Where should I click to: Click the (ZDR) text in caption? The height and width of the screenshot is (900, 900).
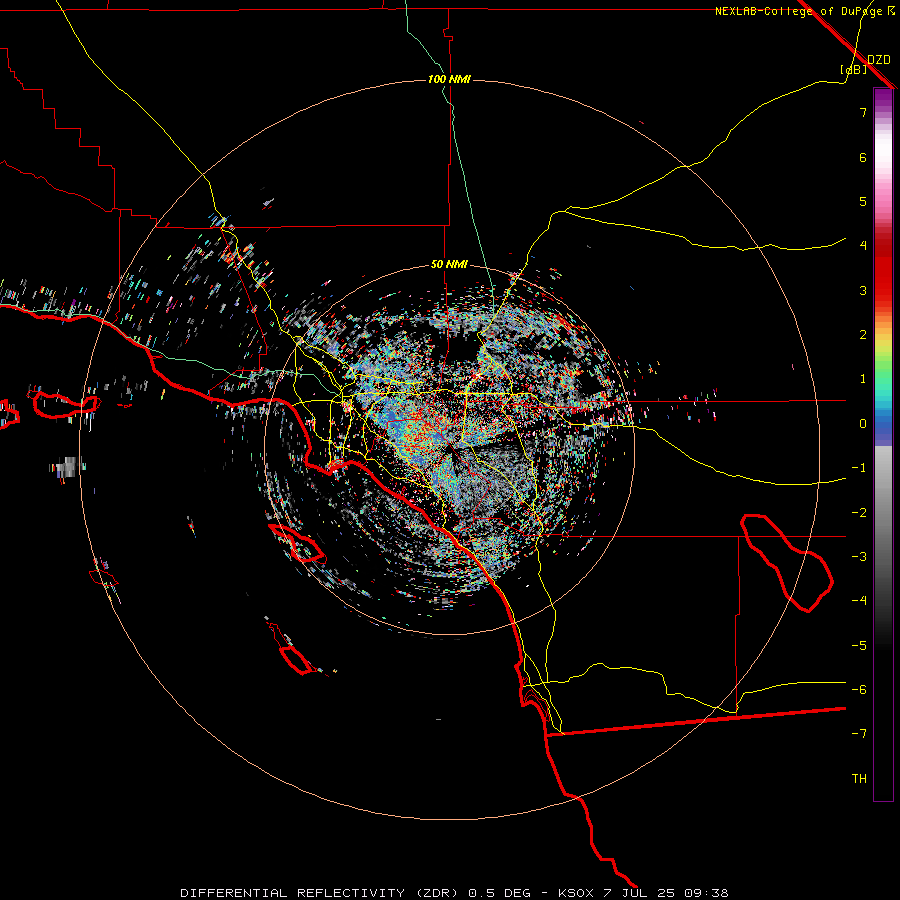pos(436,893)
